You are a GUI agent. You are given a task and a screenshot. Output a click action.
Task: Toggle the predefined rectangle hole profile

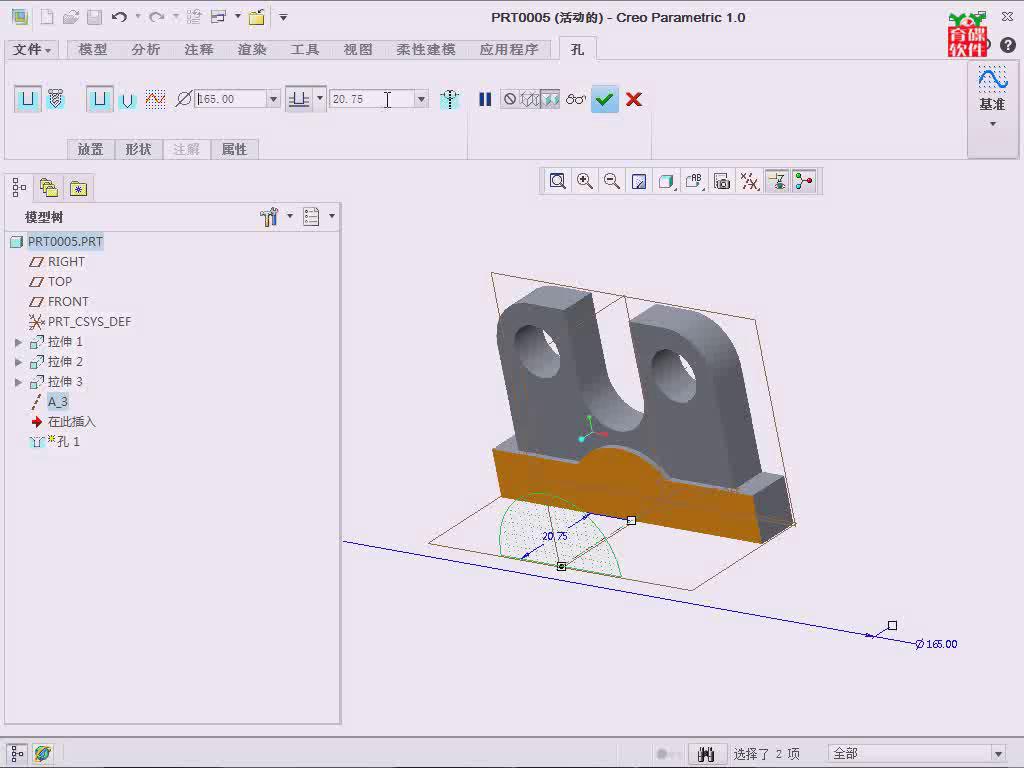[x=100, y=99]
